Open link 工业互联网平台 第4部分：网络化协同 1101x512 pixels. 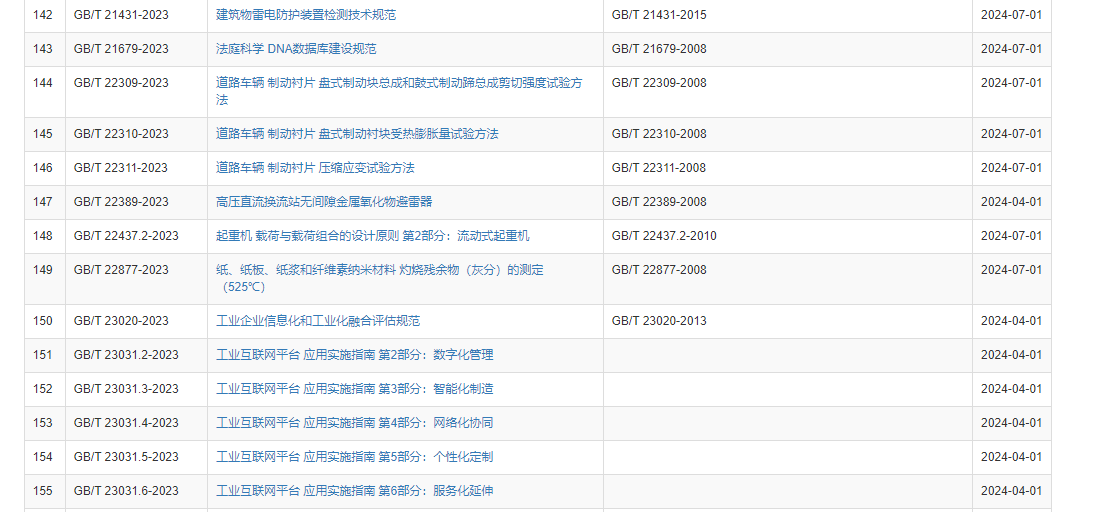coord(355,423)
